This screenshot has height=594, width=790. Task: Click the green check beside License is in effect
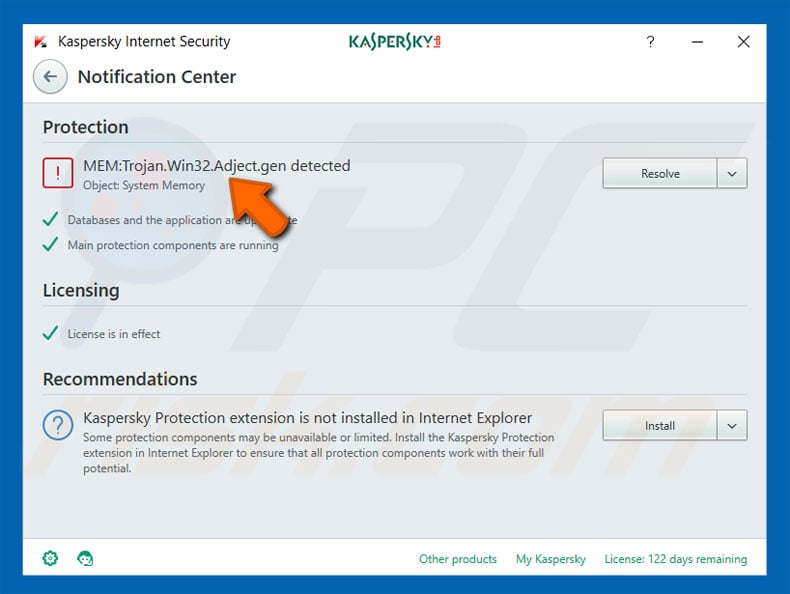click(x=50, y=333)
